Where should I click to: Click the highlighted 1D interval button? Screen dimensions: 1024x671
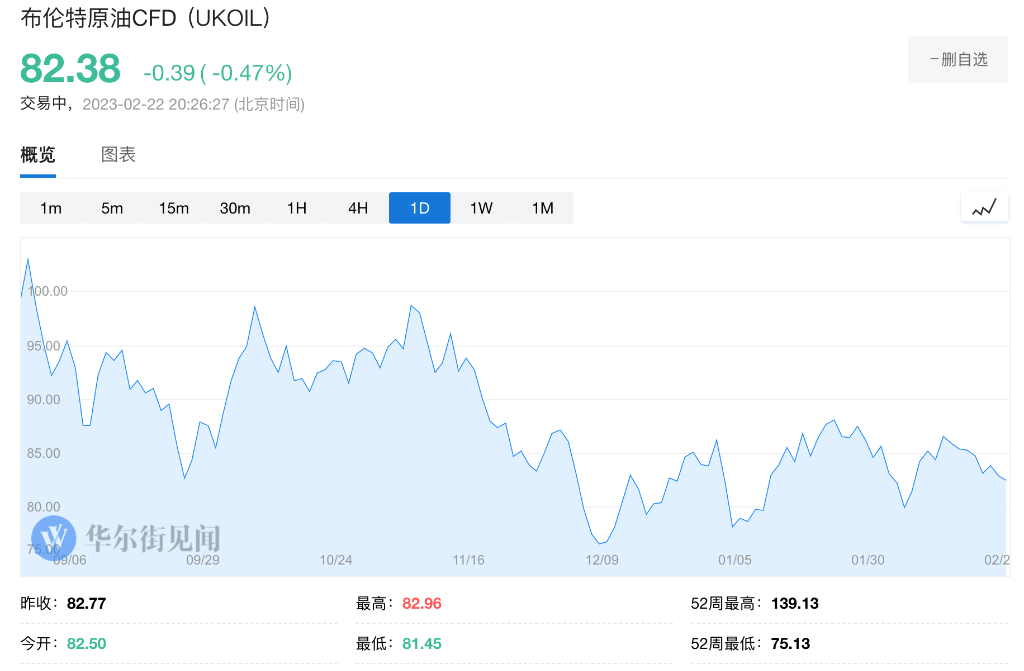pos(419,207)
